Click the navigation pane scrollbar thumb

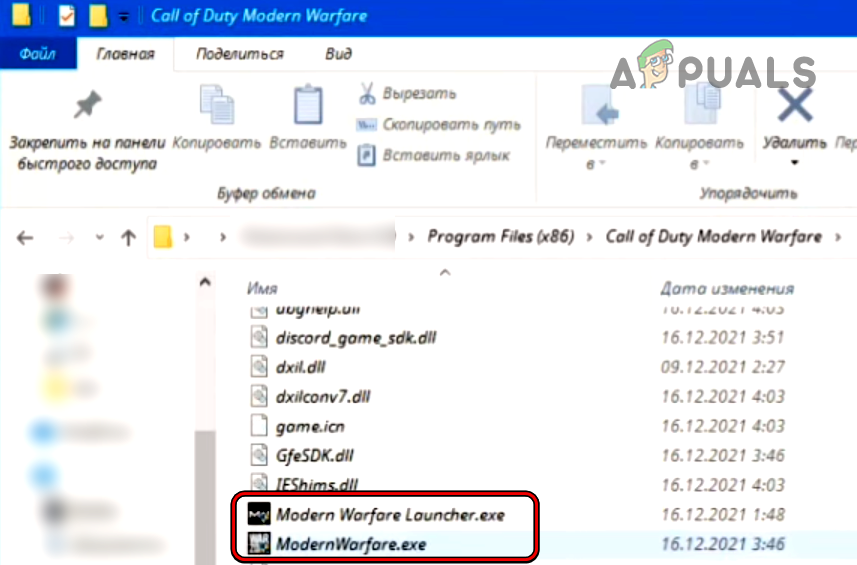tap(205, 497)
